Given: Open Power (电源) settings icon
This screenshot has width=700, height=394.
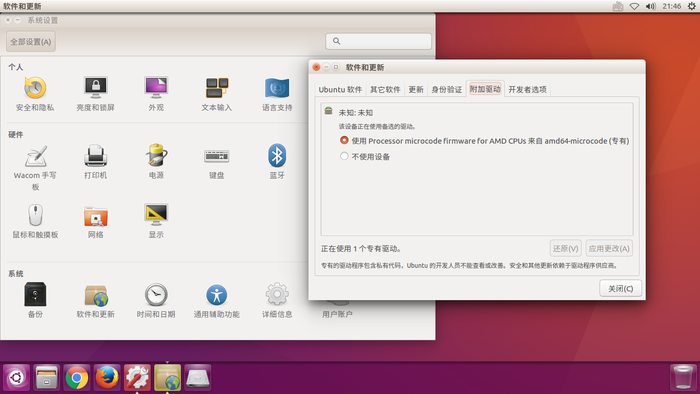Looking at the screenshot, I should [x=156, y=155].
